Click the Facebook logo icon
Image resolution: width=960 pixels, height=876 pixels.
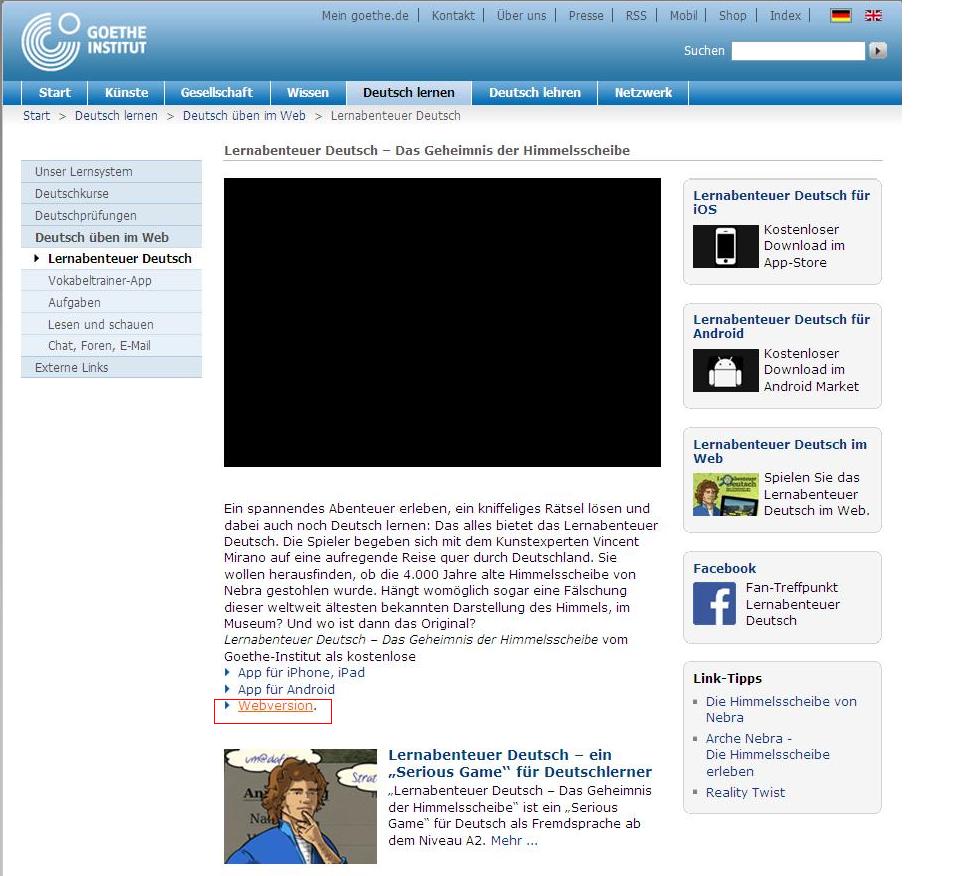(714, 604)
